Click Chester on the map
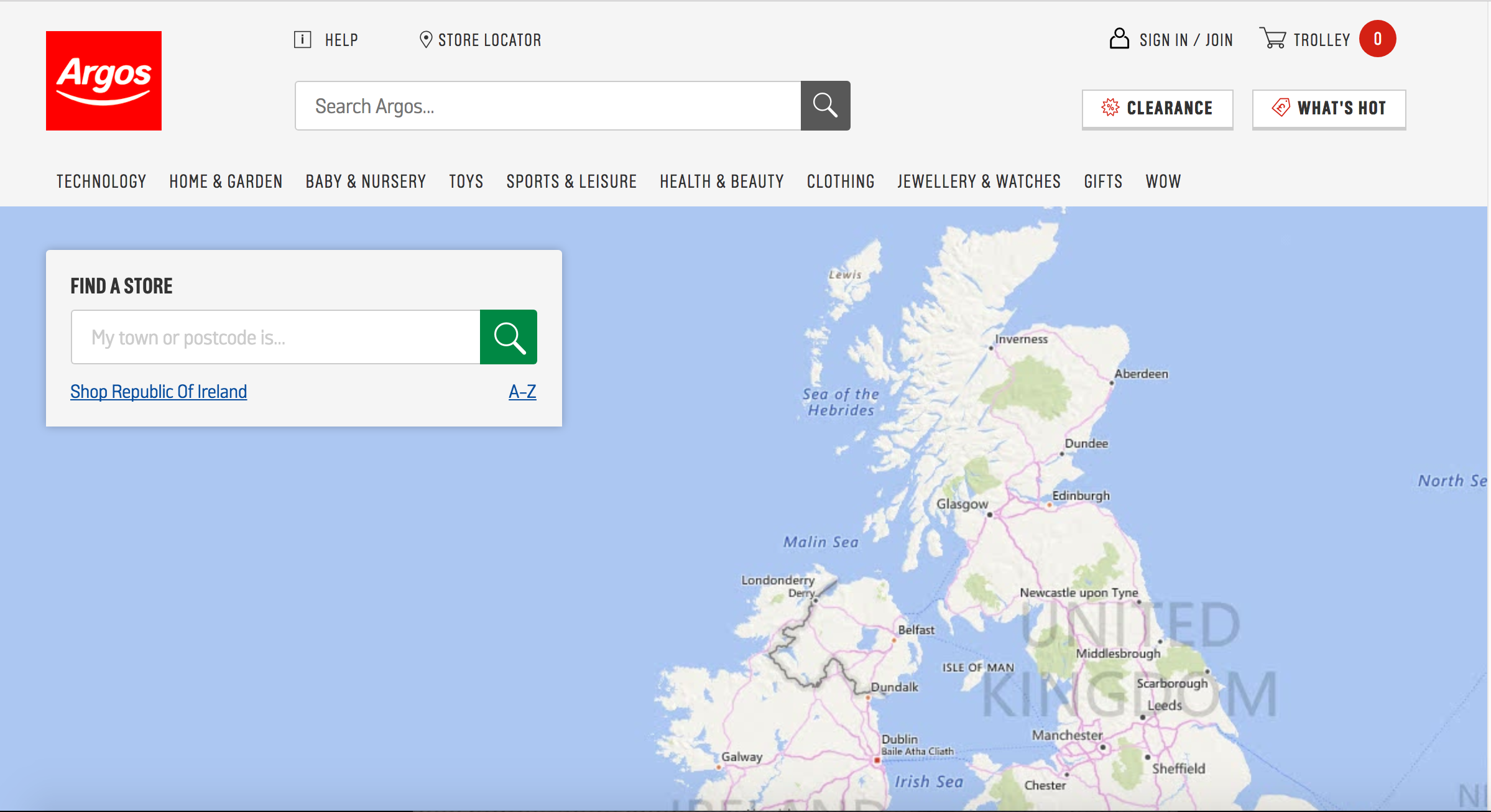 pos(1045,785)
